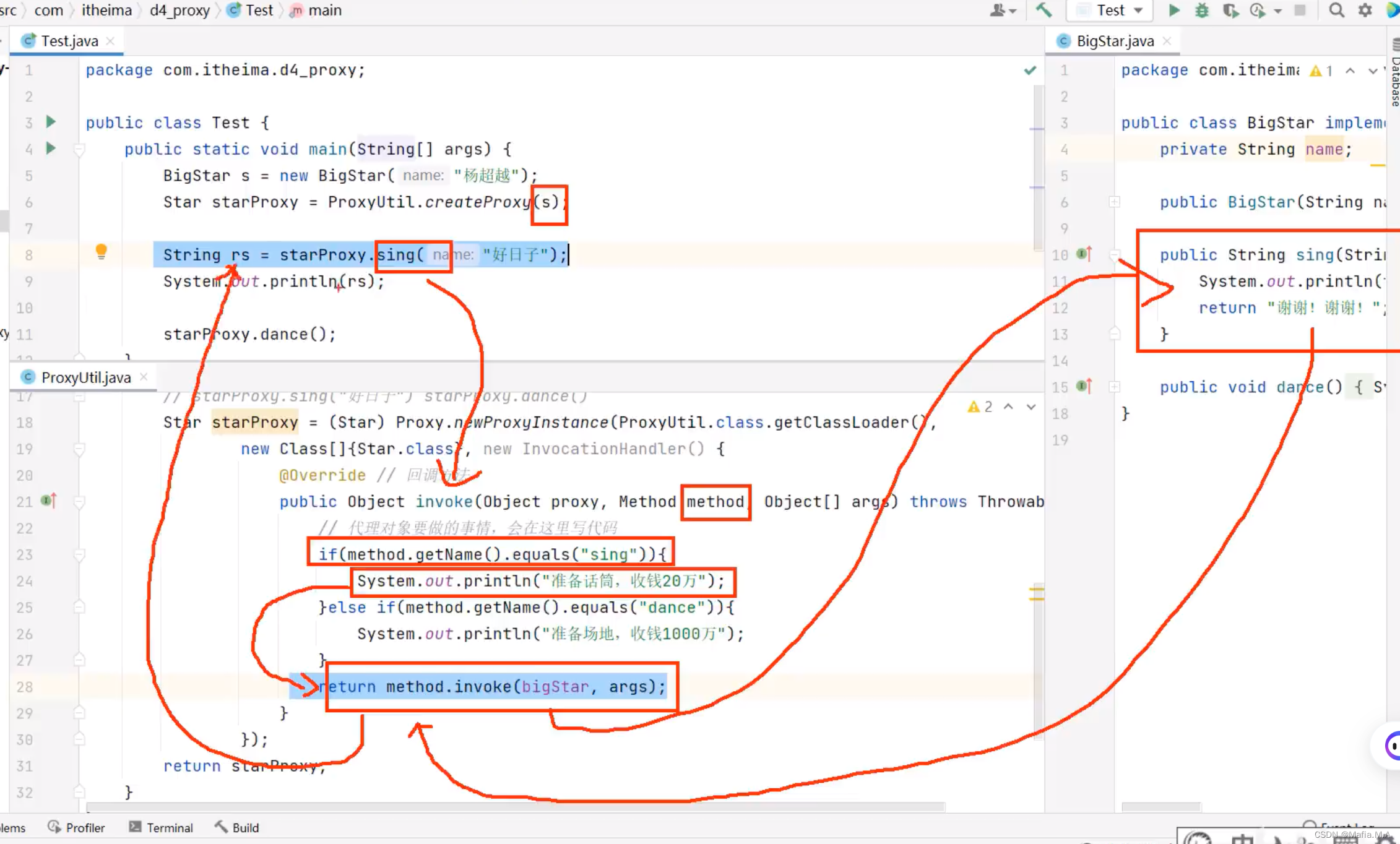Click newProxyInstance call in ProxyUtil.java
Viewport: 1400px width, 844px height.
click(532, 423)
